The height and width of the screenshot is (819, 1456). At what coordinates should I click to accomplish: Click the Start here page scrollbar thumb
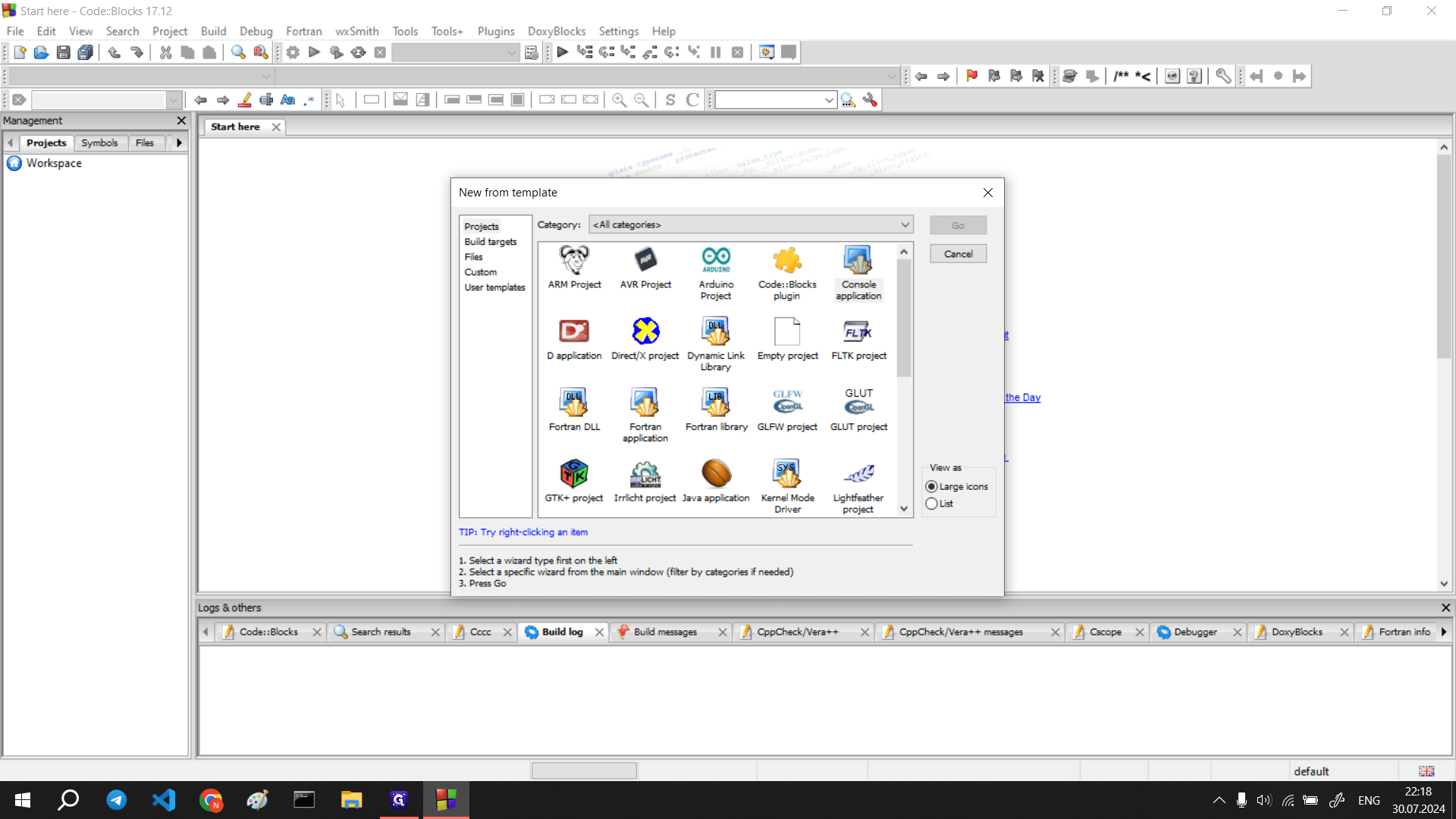tap(1444, 258)
